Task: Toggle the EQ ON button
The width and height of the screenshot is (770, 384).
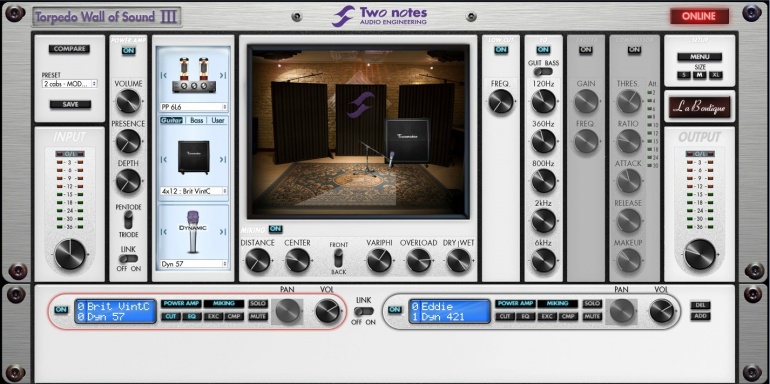Action: click(543, 50)
